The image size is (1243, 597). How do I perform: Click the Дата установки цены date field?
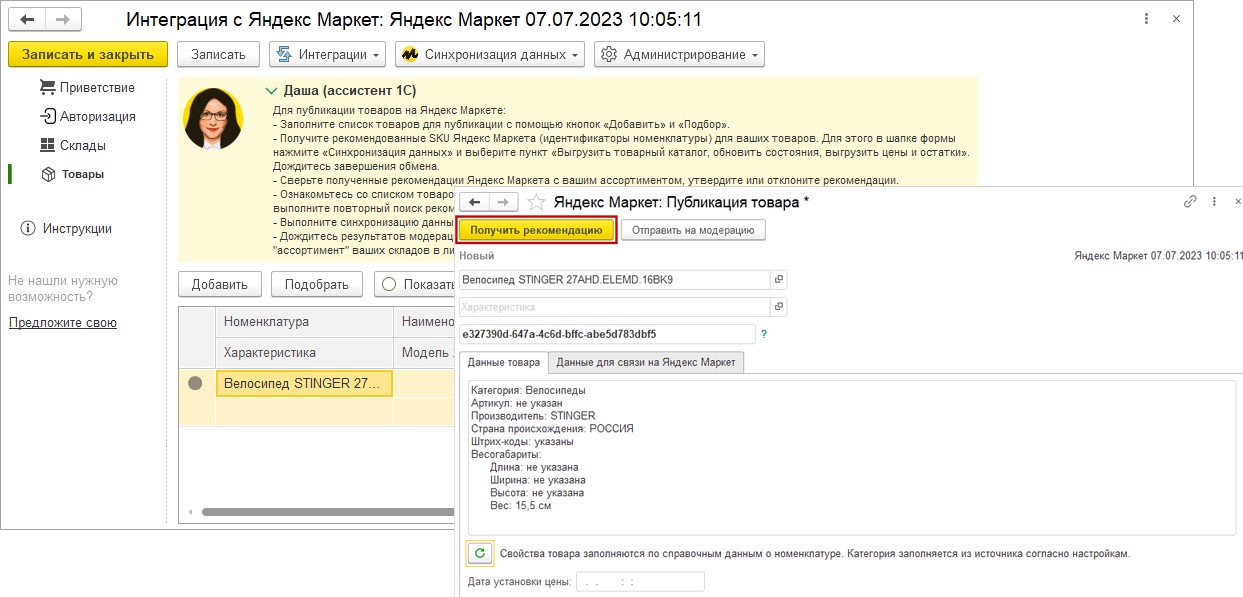tap(640, 581)
